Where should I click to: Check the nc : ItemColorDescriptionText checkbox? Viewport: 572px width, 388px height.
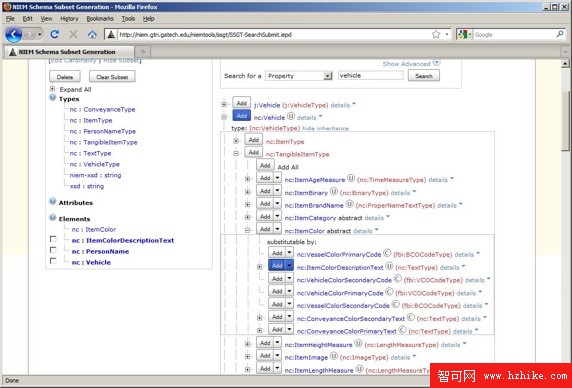tap(53, 239)
